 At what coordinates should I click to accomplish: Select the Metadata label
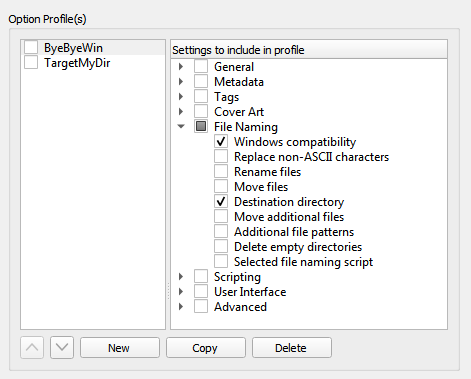pyautogui.click(x=239, y=82)
